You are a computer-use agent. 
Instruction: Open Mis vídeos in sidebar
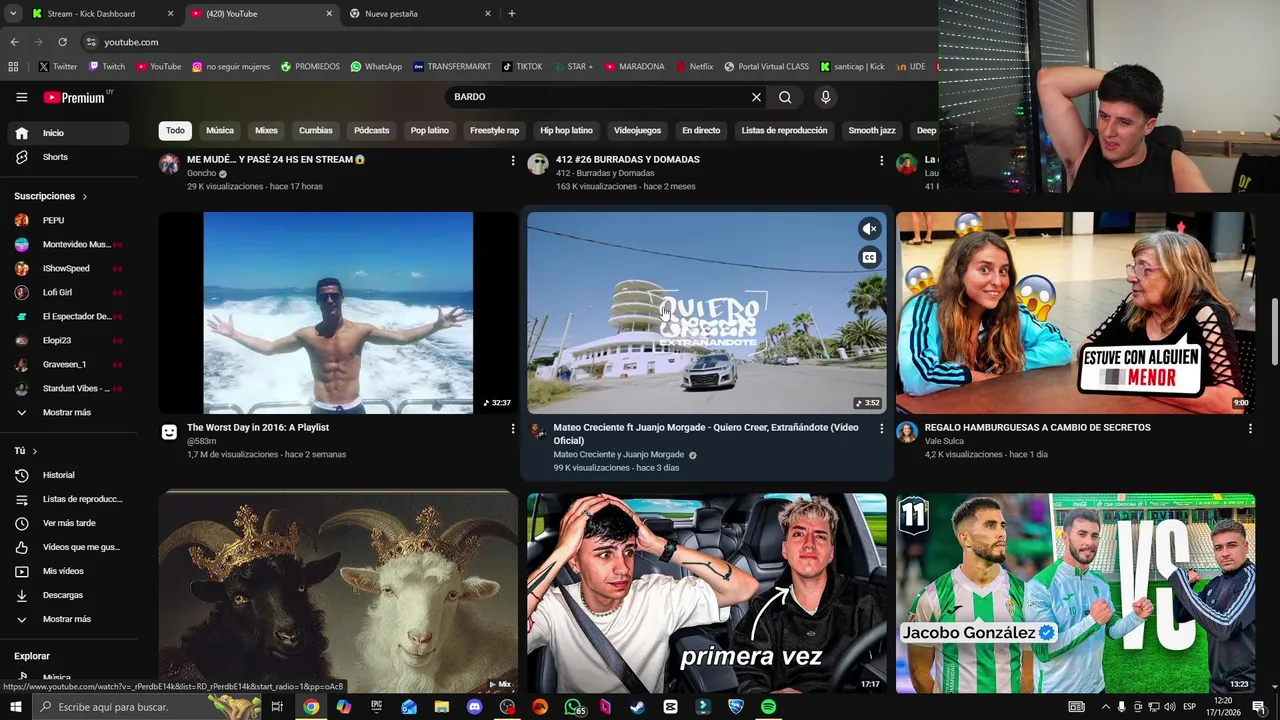pos(68,571)
